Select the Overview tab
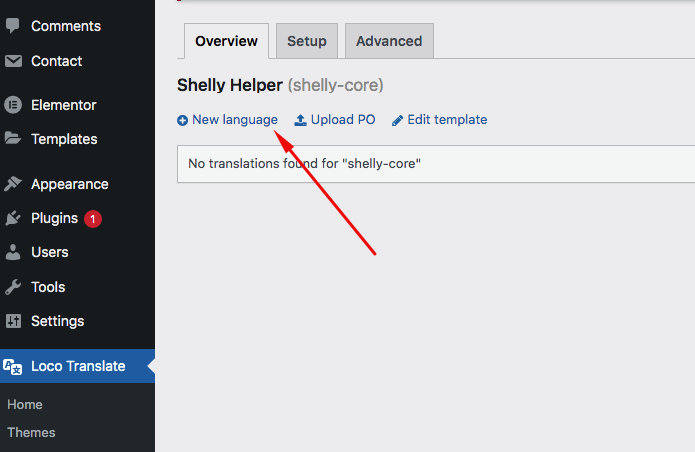 (x=226, y=41)
